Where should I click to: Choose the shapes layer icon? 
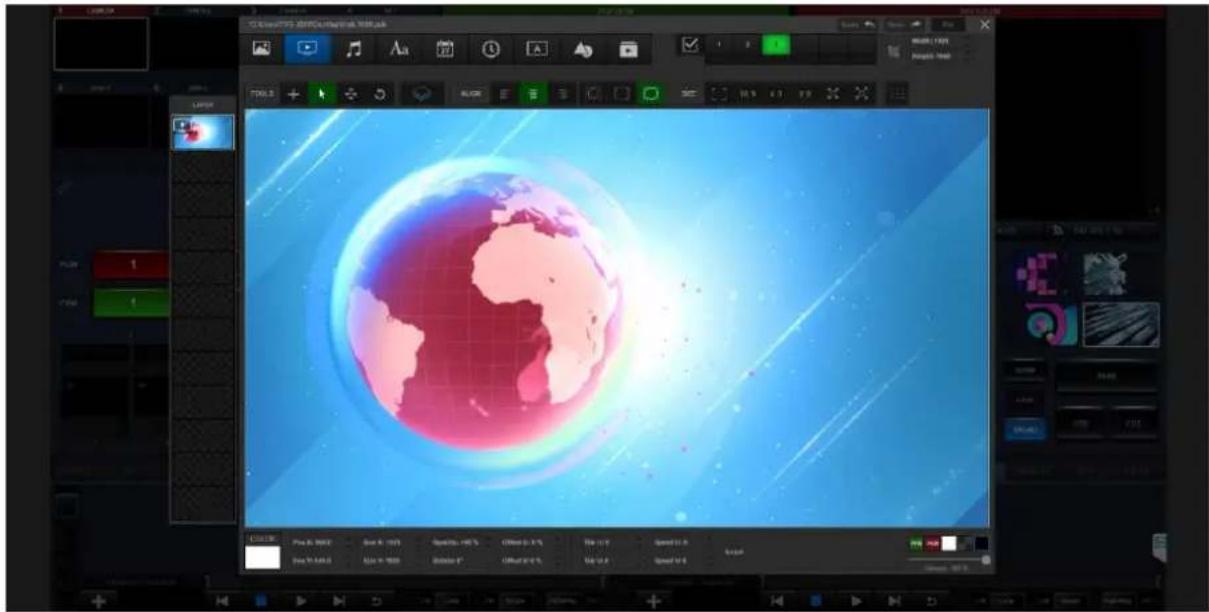point(584,48)
